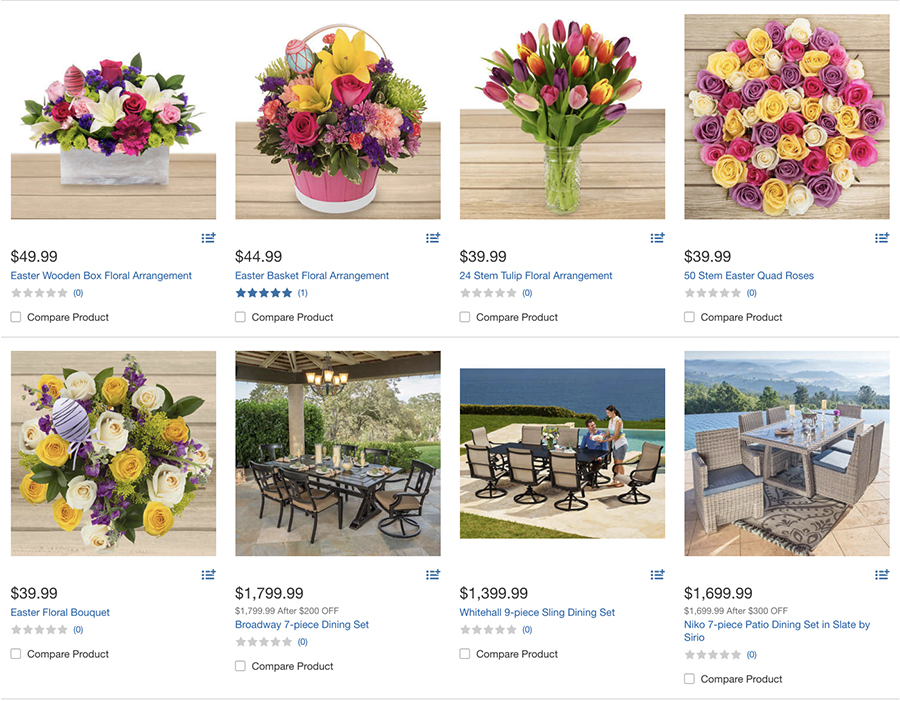Select Compare Product checkbox for Niko Patio Set
Image resolution: width=900 pixels, height=701 pixels.
(690, 679)
